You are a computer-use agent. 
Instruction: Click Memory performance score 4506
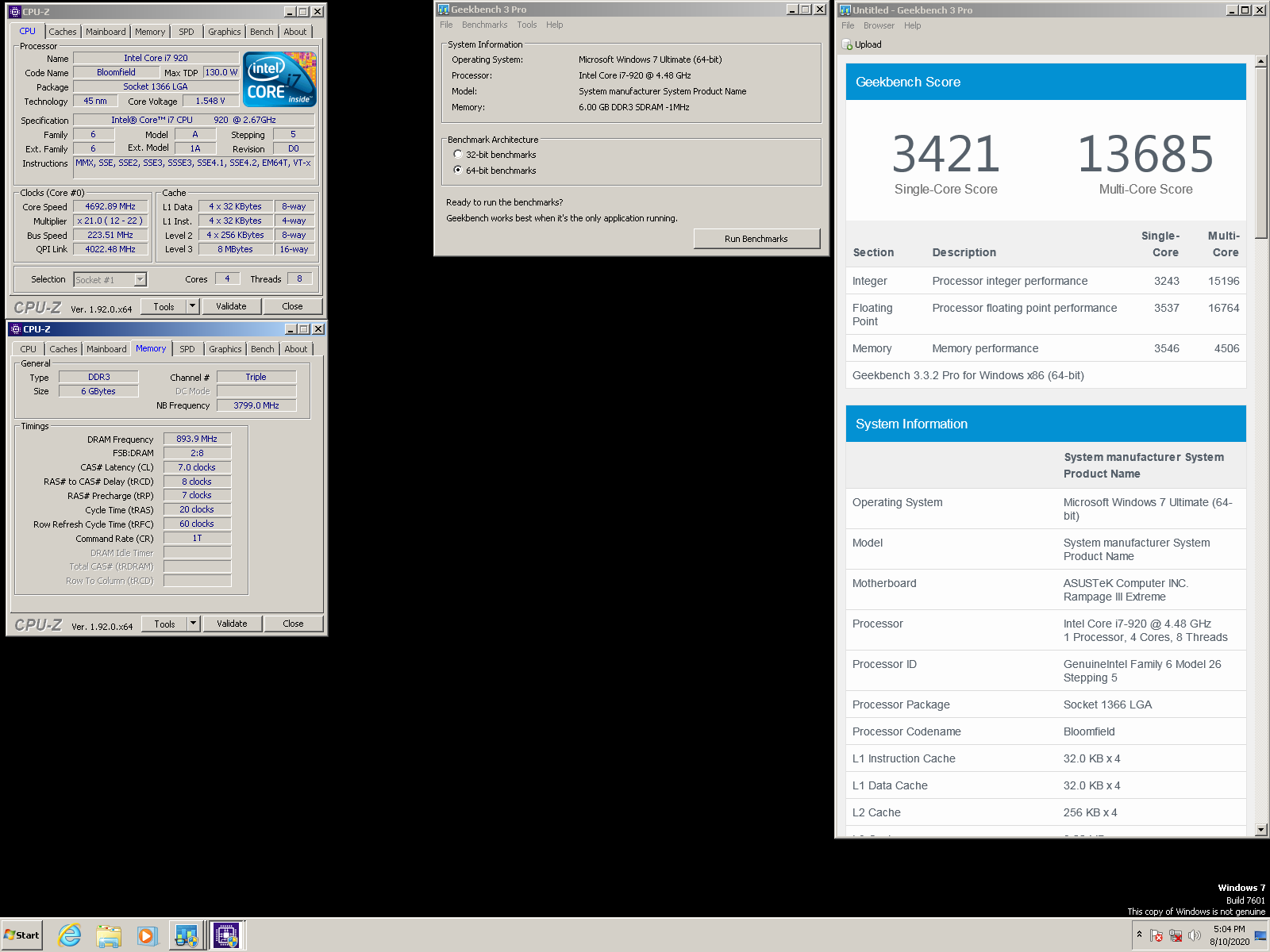(x=1226, y=348)
